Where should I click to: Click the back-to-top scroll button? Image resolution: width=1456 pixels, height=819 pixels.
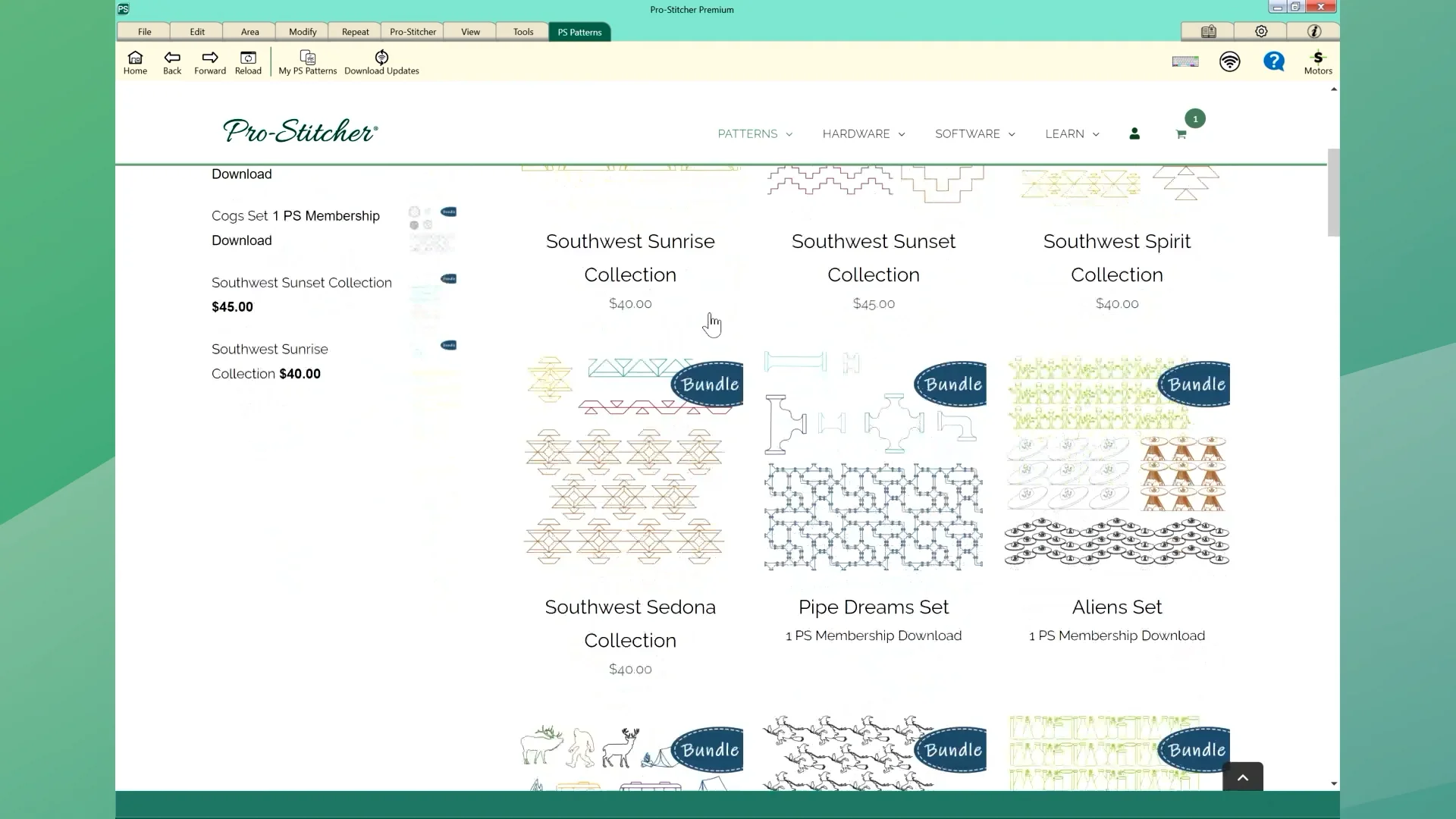click(1243, 776)
